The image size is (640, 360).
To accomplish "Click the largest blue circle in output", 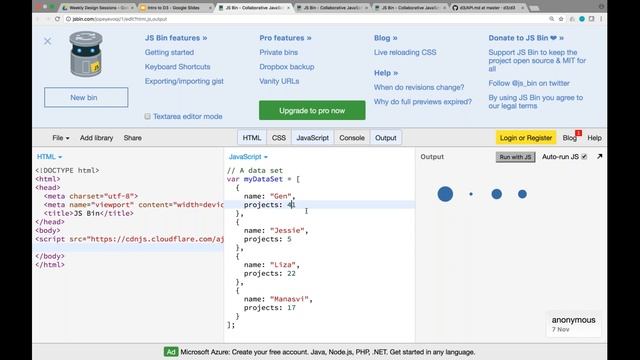I will (x=445, y=194).
